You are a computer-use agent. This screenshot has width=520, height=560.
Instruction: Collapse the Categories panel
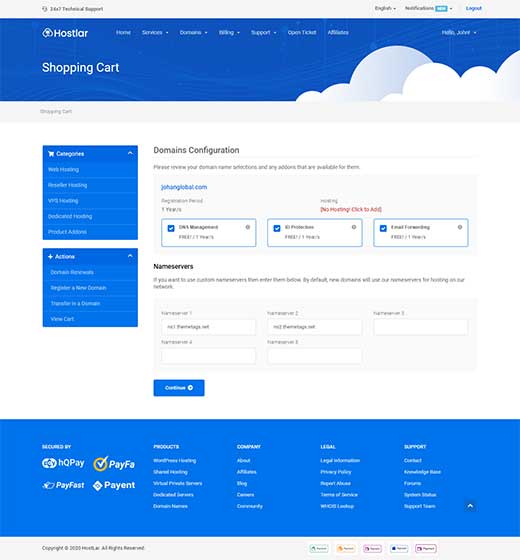click(130, 153)
